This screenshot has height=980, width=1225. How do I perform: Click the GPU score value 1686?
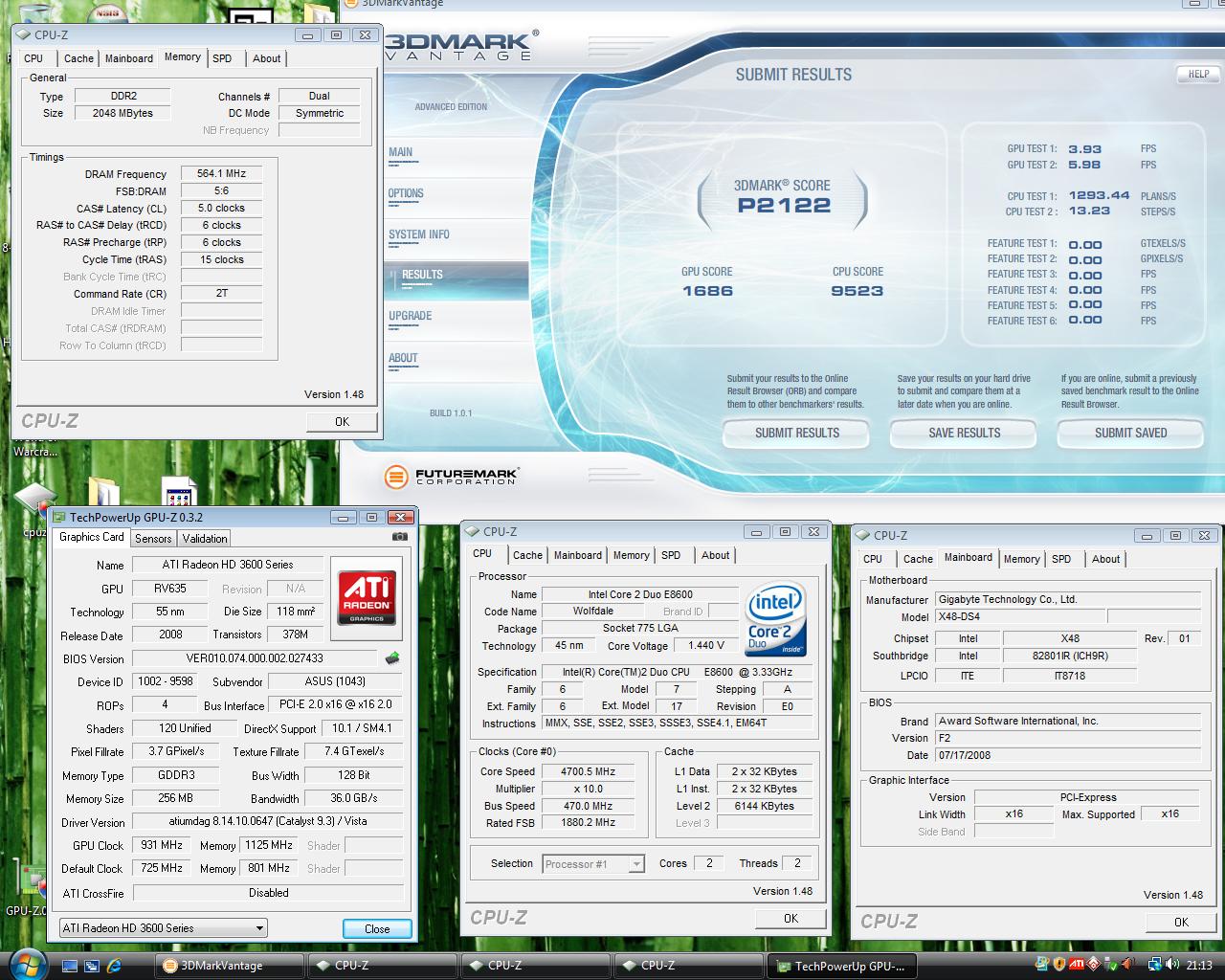707,291
